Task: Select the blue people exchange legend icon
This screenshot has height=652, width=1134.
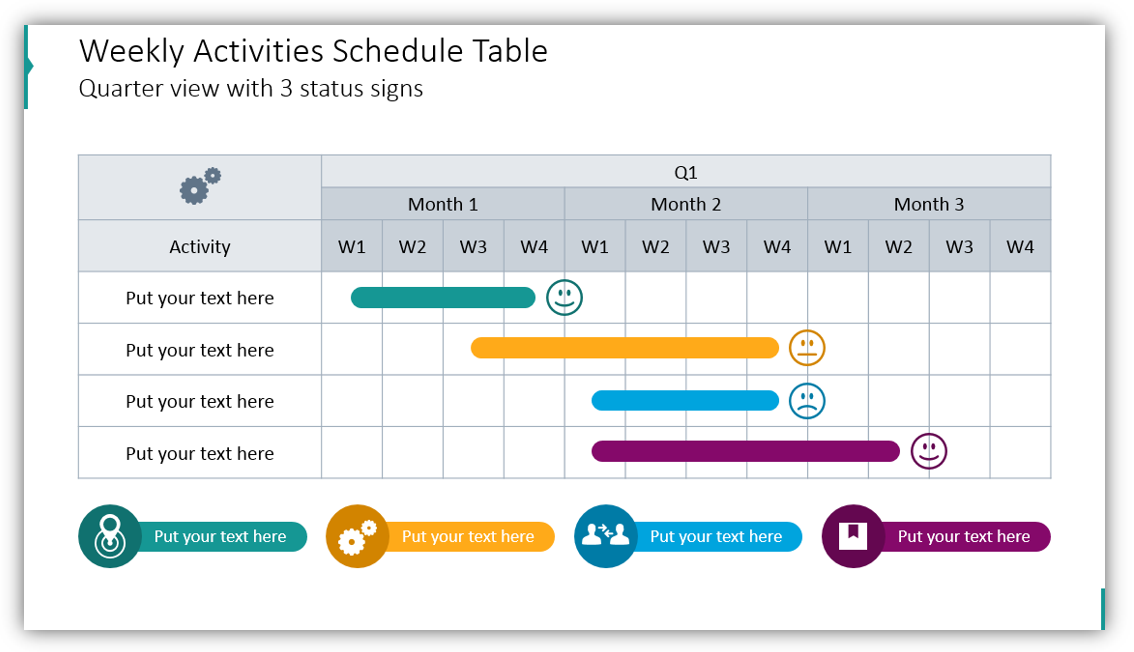Action: coord(605,537)
